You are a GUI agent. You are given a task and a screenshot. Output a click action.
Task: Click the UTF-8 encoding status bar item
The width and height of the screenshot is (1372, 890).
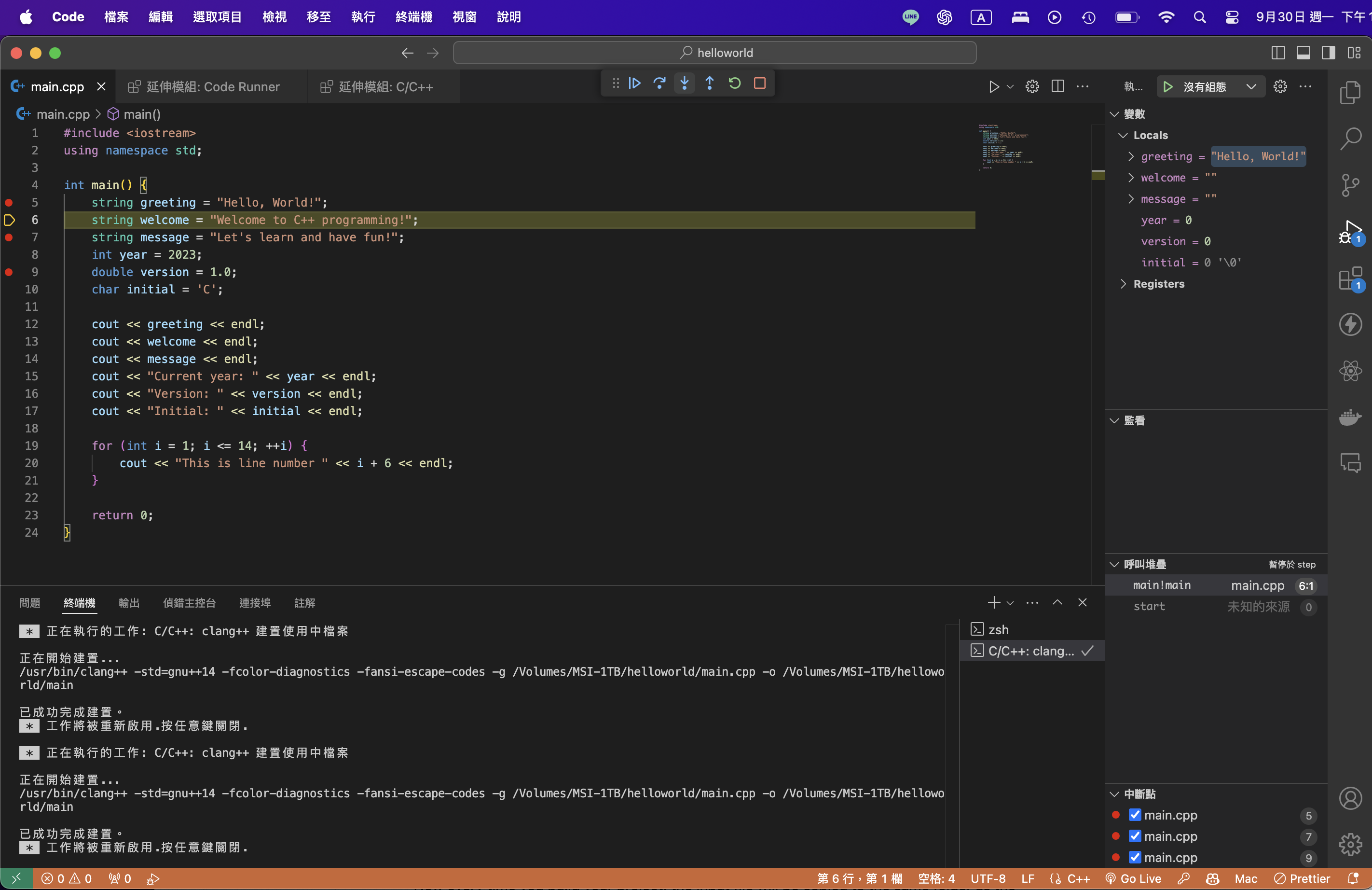coord(988,878)
